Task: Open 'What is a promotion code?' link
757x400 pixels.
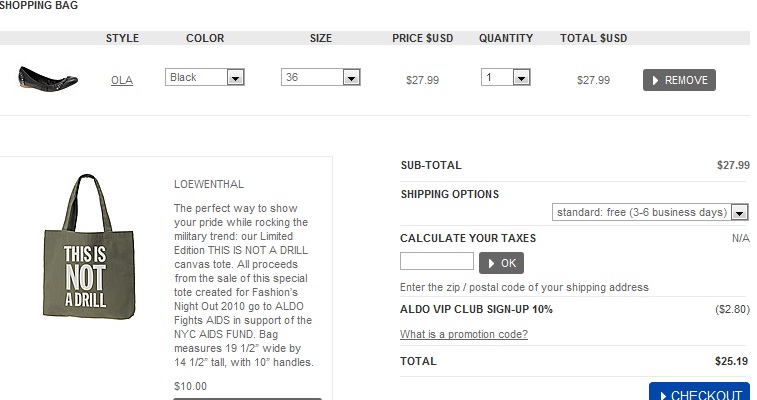Action: pyautogui.click(x=464, y=334)
